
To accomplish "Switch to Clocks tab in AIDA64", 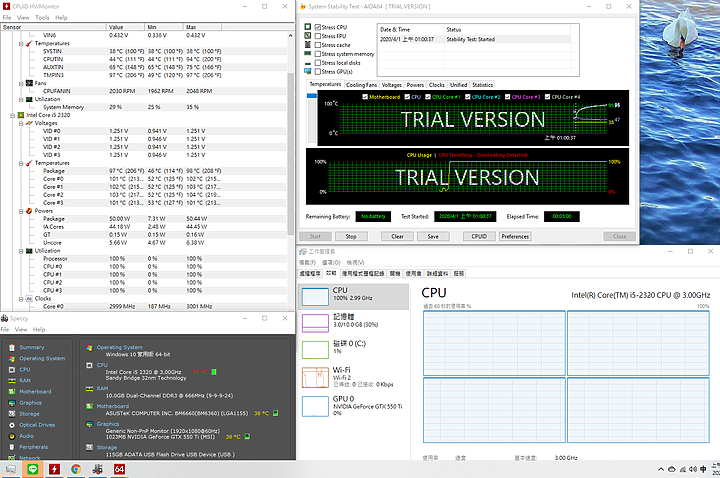I will point(437,85).
